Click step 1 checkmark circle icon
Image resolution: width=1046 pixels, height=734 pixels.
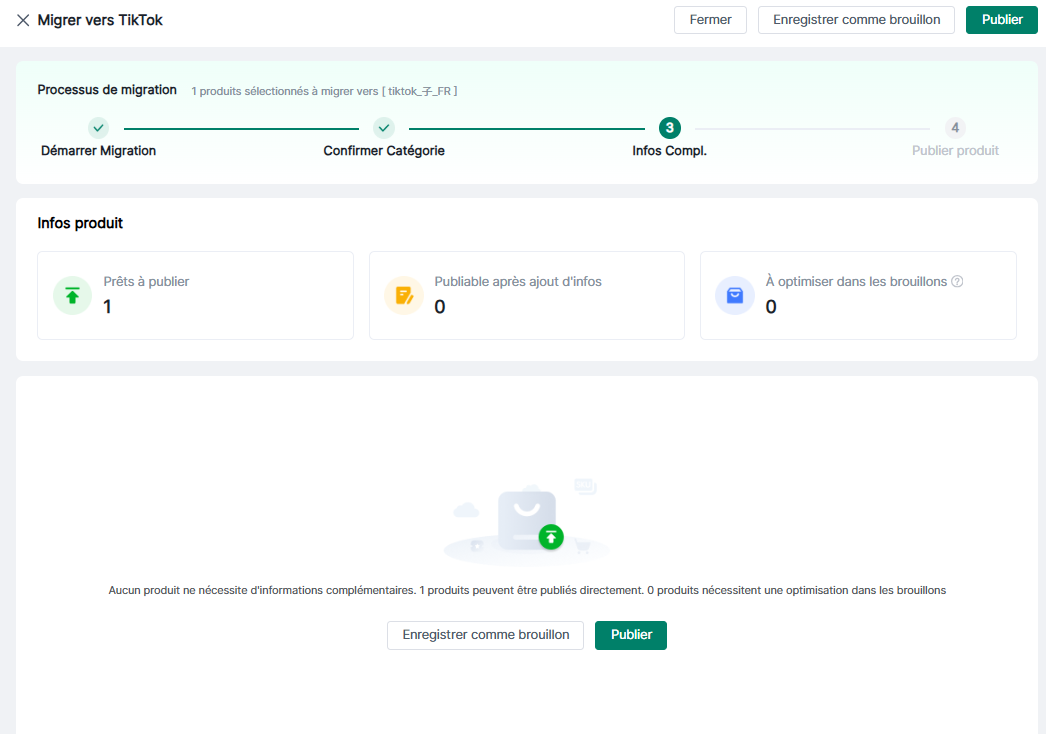(98, 128)
